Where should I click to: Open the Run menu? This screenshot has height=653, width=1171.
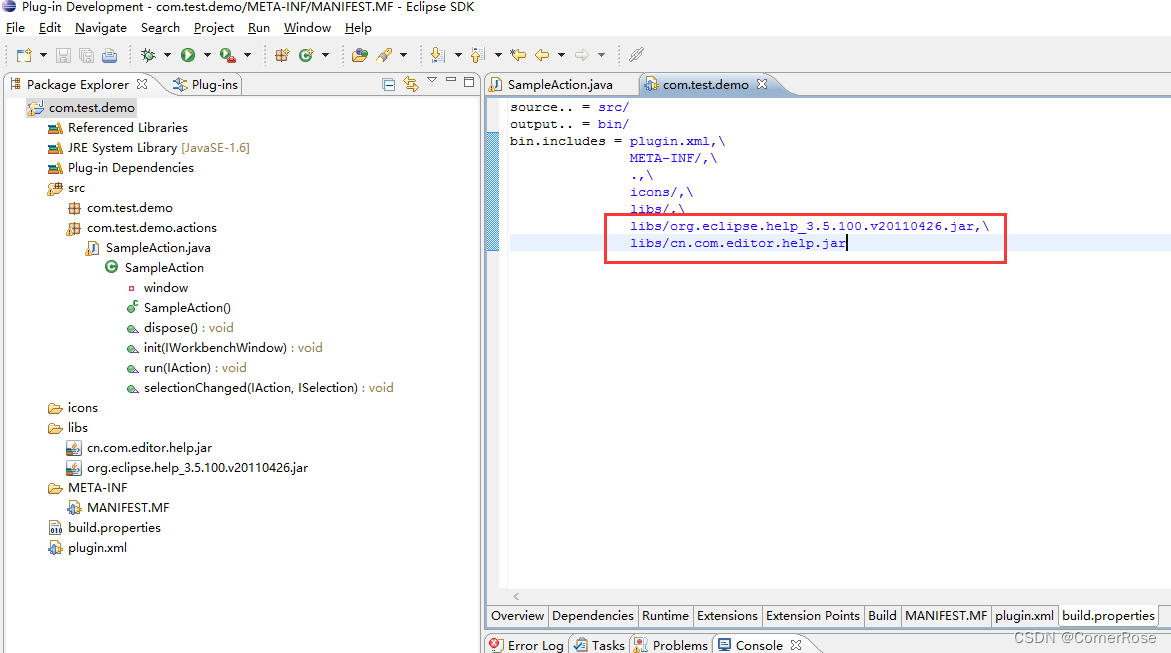(258, 28)
